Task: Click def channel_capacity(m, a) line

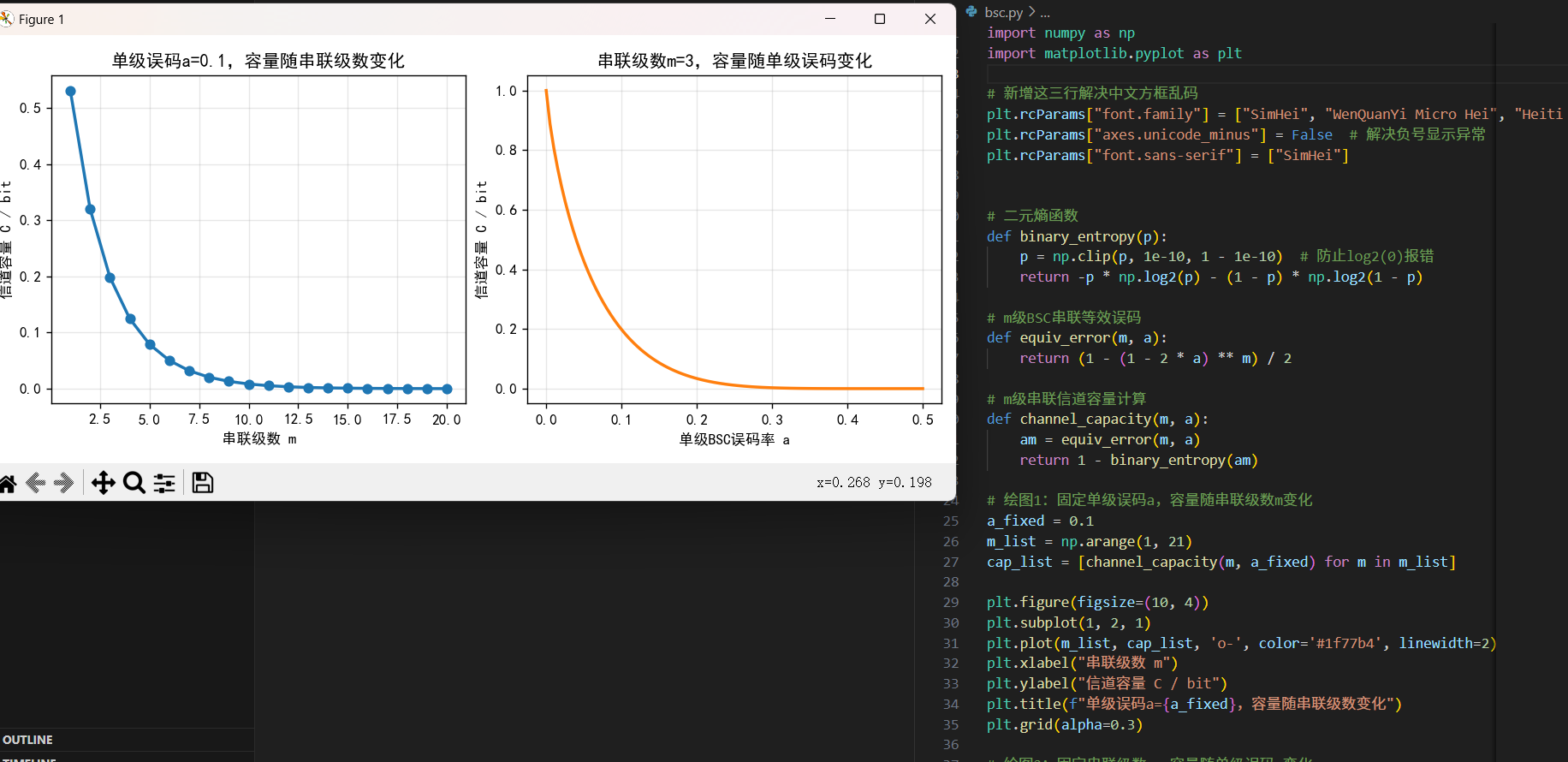Action: (x=1097, y=419)
